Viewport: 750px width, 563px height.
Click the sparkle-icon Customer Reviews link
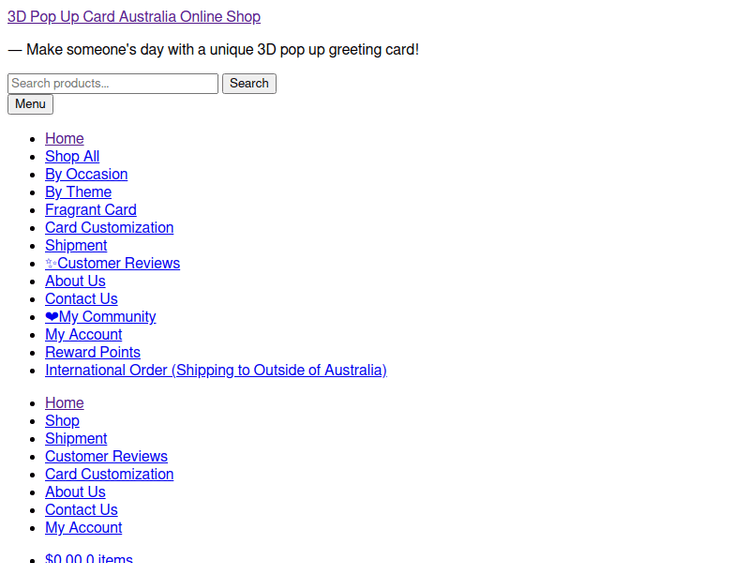click(112, 263)
